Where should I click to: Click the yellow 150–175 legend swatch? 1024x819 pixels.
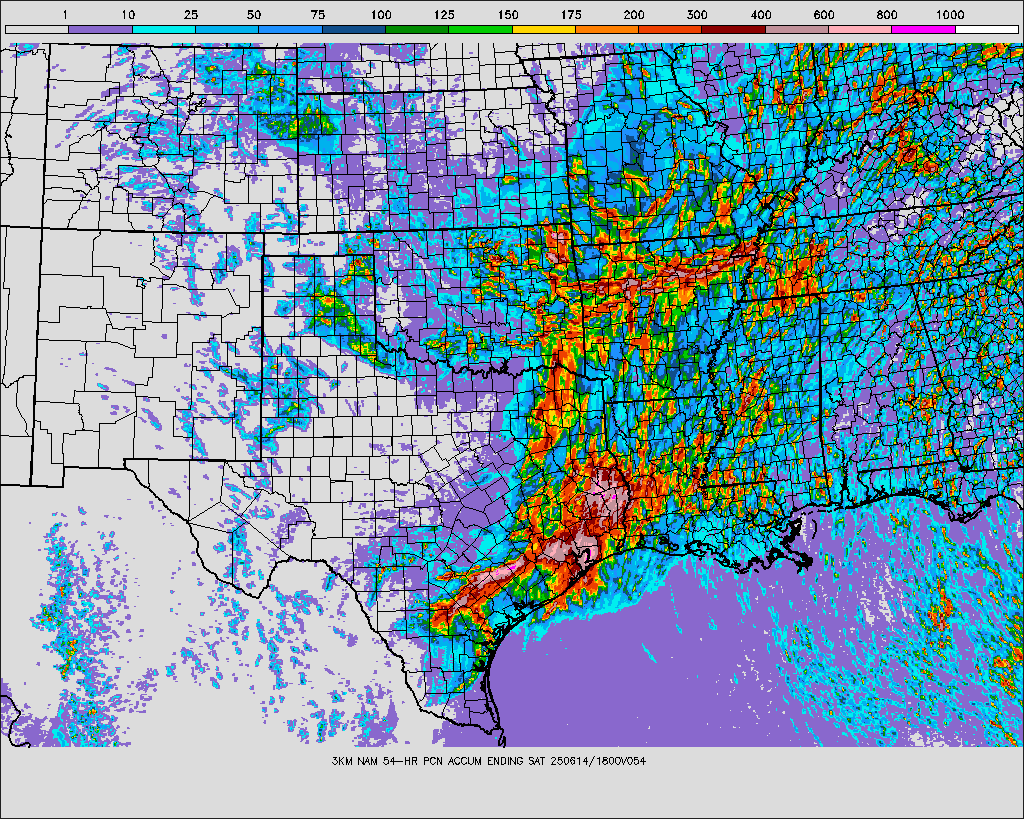point(544,29)
